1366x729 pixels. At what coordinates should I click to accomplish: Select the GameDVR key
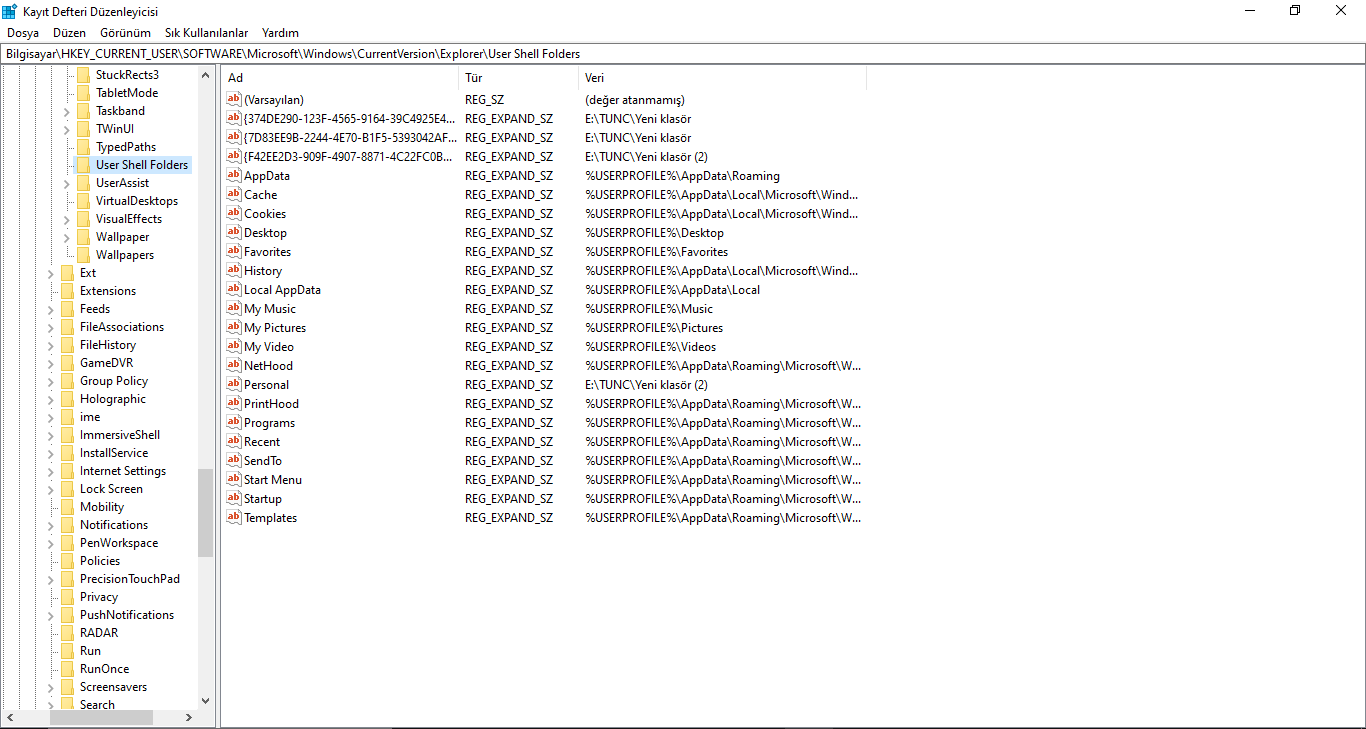click(106, 363)
